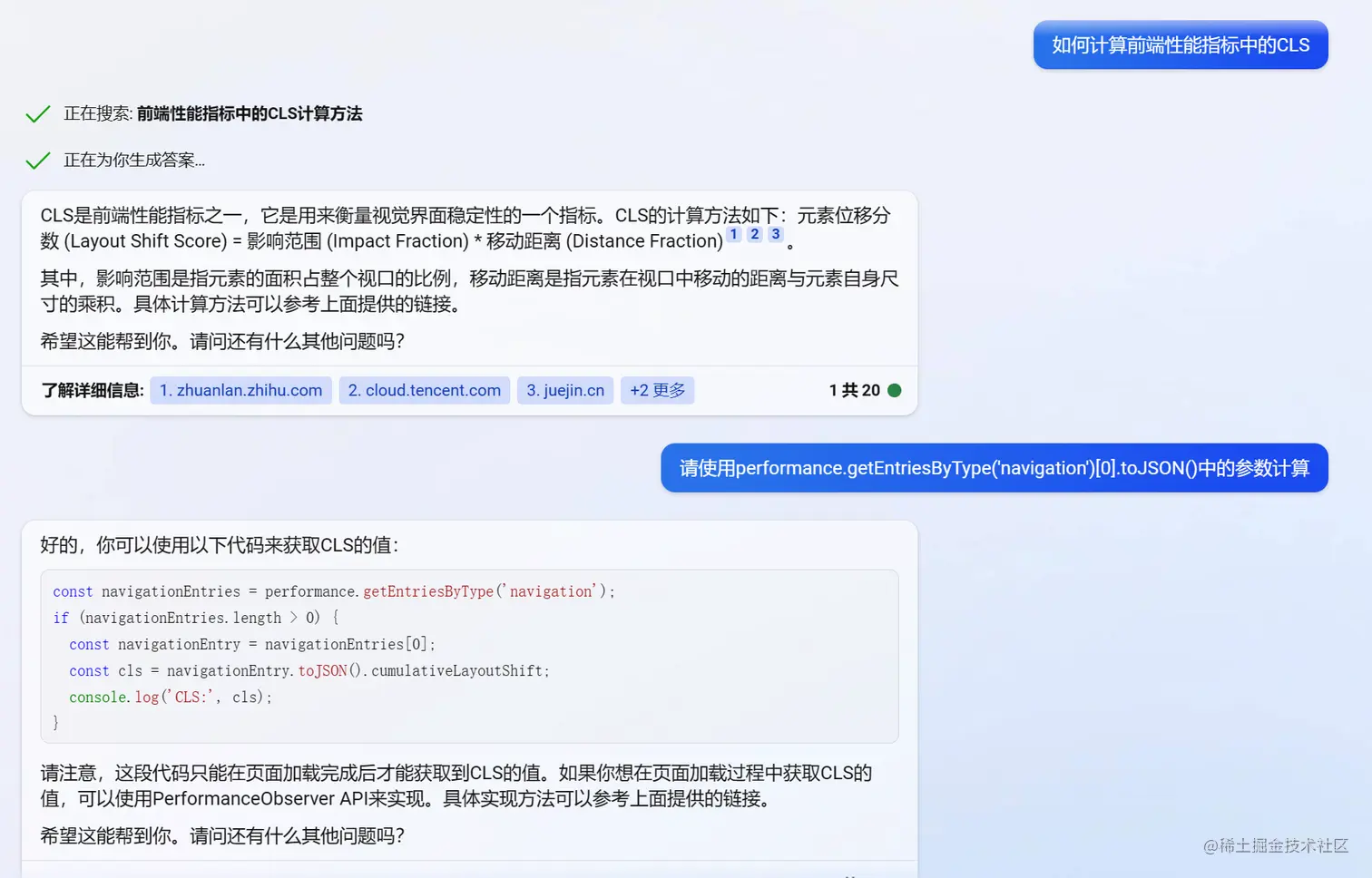Click the green checkmark beside 正在为你生成答案
This screenshot has width=1372, height=878.
pyautogui.click(x=38, y=161)
